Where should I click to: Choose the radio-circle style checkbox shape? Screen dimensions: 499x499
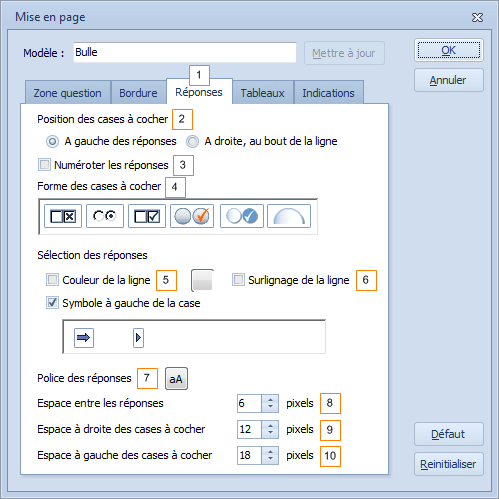[105, 216]
